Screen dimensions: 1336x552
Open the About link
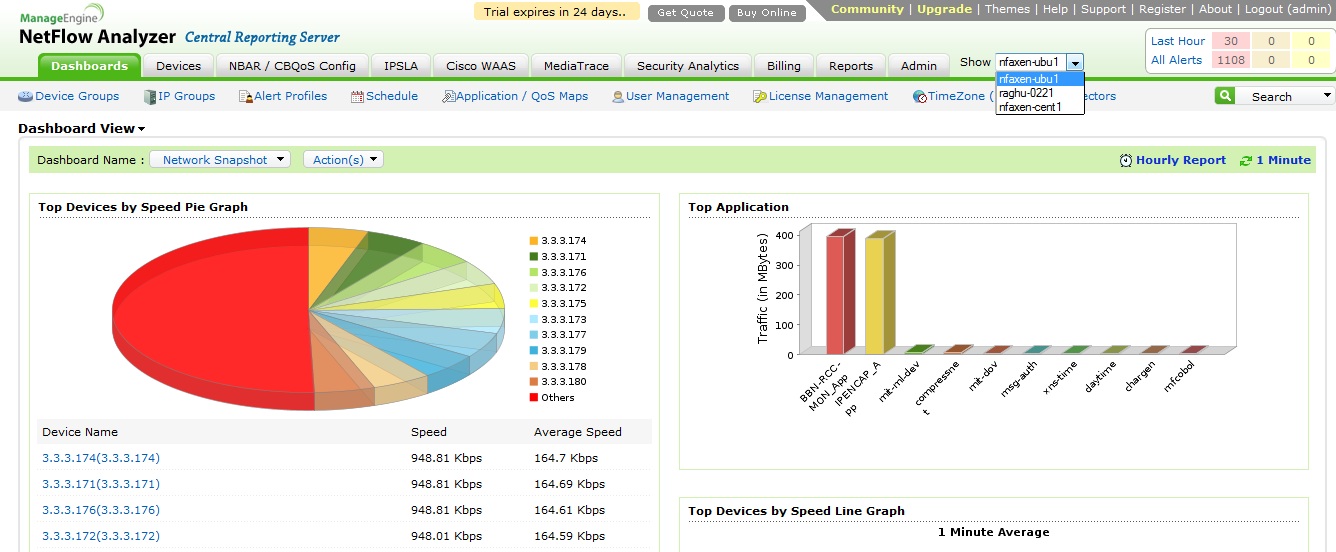1215,9
